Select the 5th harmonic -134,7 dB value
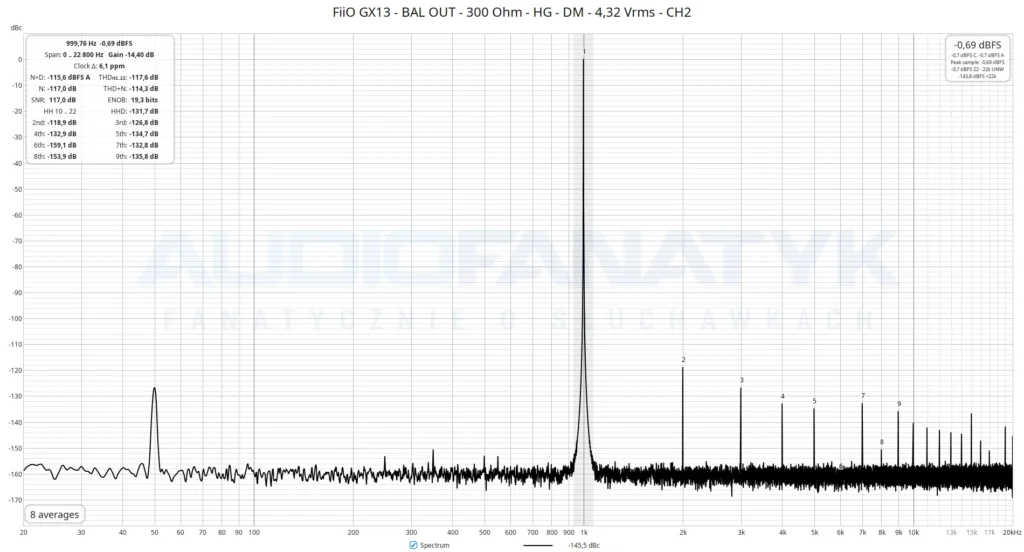This screenshot has height=552, width=1024. (144, 134)
